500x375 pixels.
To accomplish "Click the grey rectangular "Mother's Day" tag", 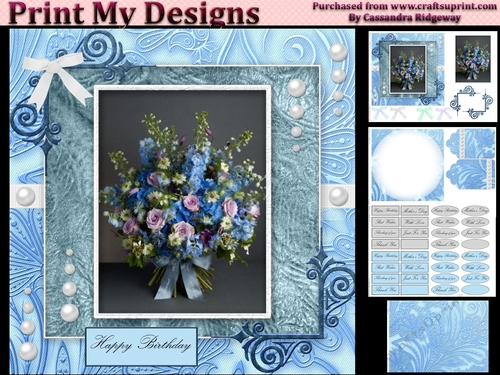I will [414, 211].
